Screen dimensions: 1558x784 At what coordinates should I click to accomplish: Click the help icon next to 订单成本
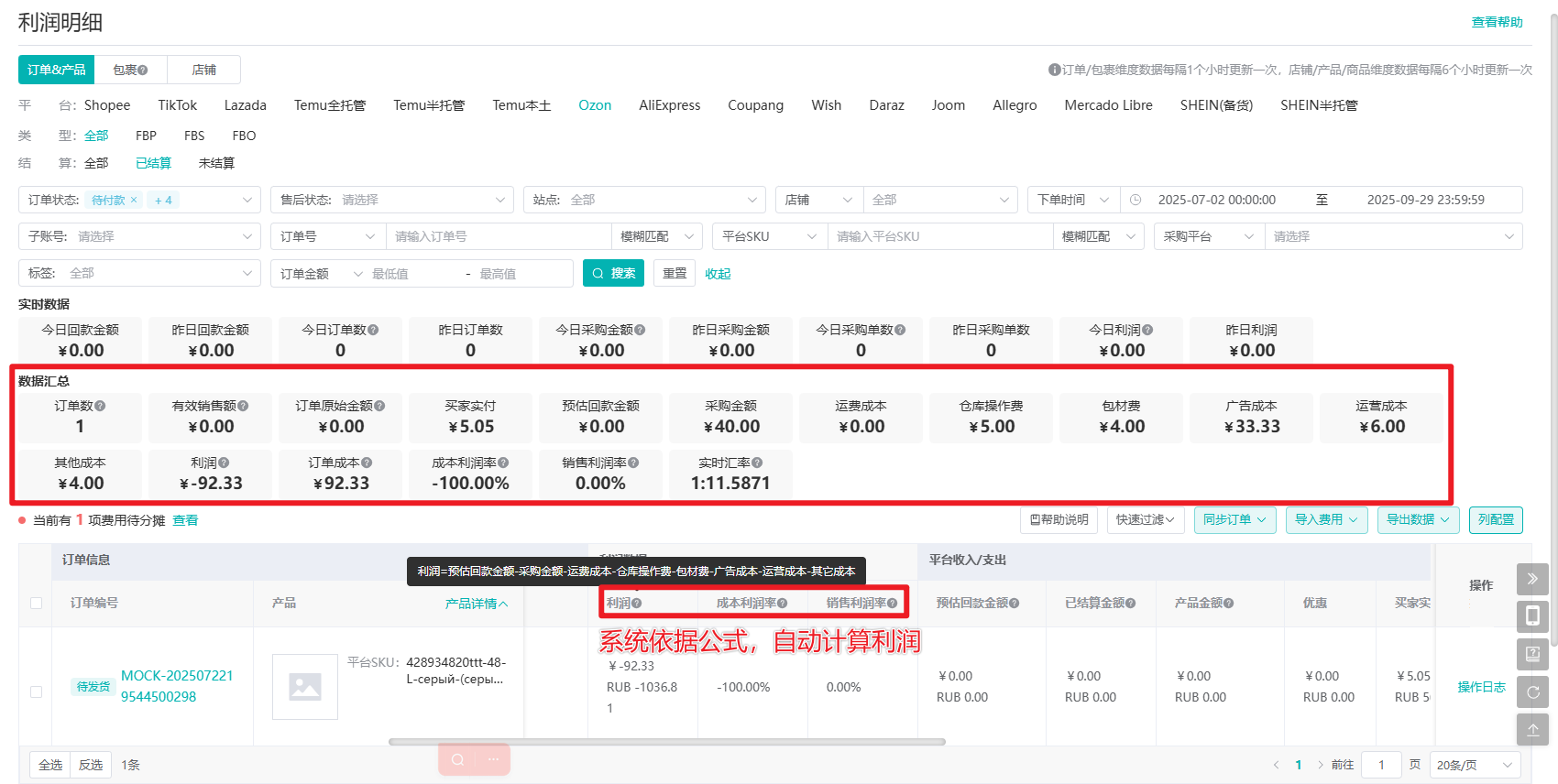(367, 463)
